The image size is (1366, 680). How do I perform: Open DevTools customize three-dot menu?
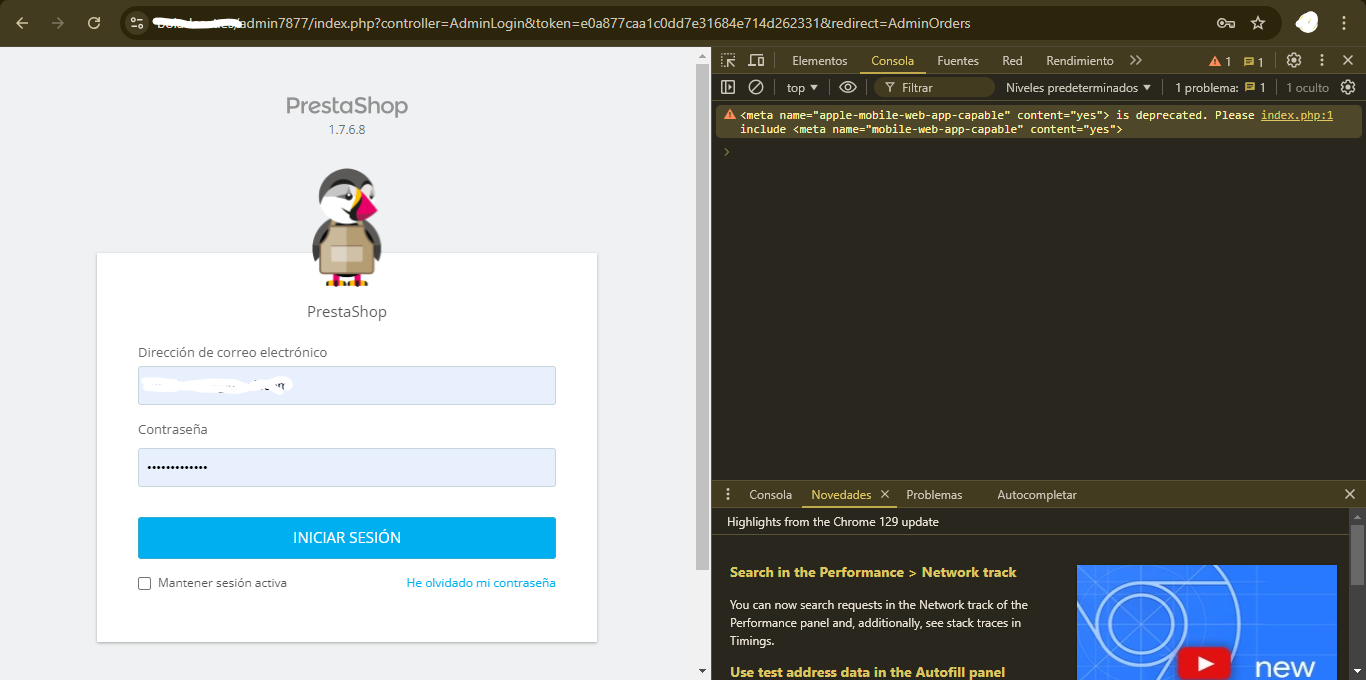[x=1322, y=61]
